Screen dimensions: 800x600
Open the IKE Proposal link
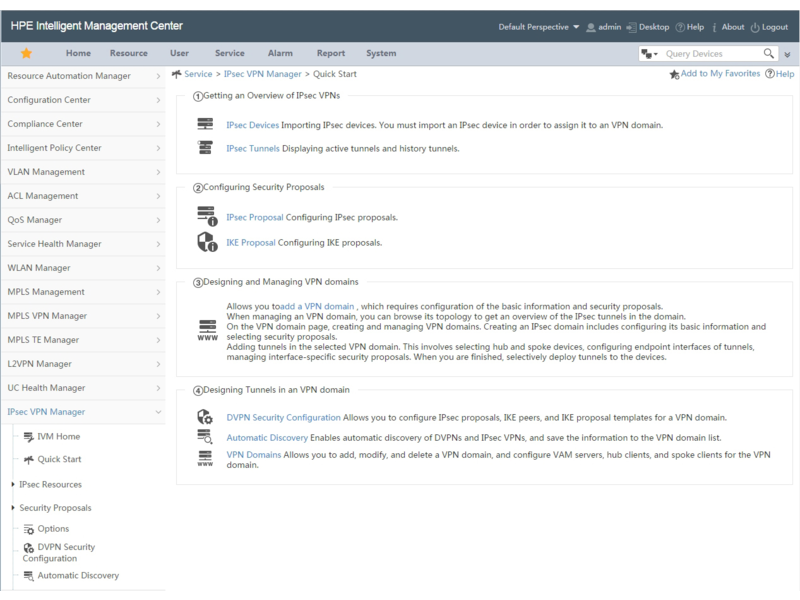click(x=251, y=243)
